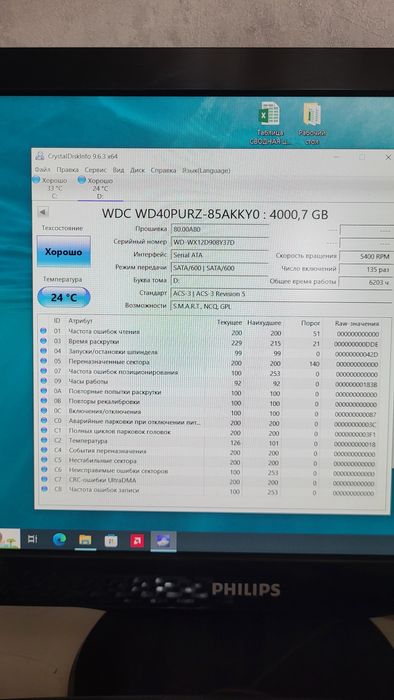Screen dimensions: 394x700
Task: Open the Диск menu
Action: point(137,170)
